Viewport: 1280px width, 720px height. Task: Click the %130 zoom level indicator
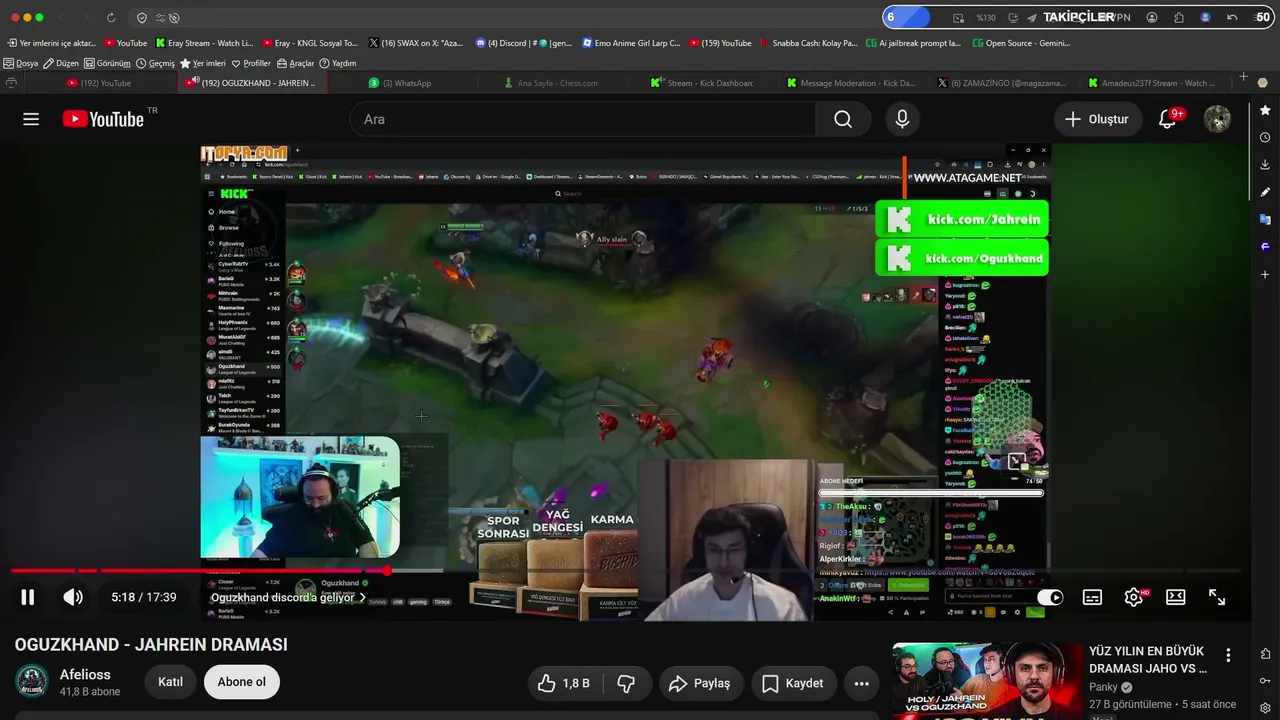(986, 18)
